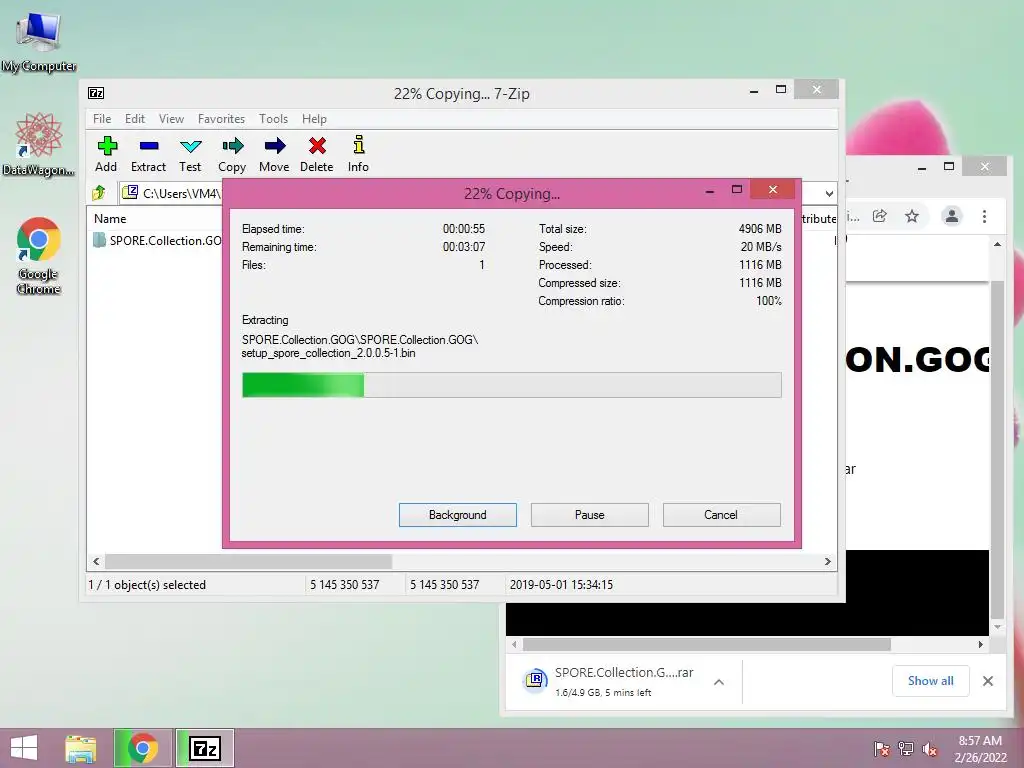The width and height of the screenshot is (1024, 768).
Task: Click the taskbar clock showing 8:57 AM
Action: pyautogui.click(x=980, y=749)
